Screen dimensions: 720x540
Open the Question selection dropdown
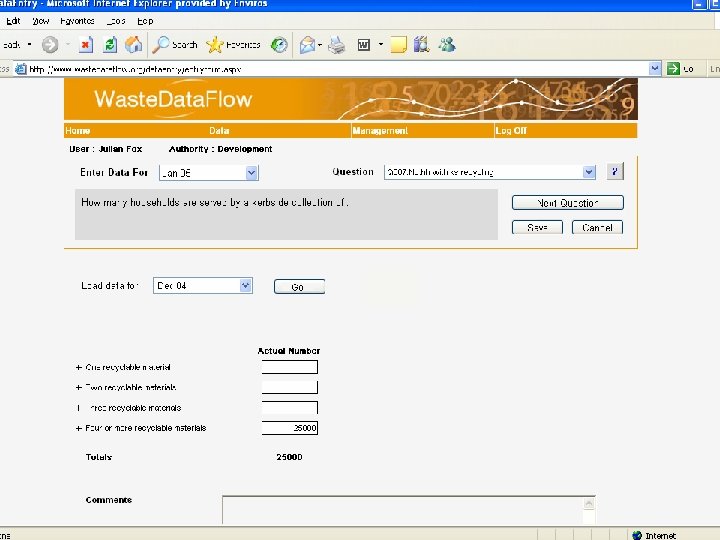click(x=589, y=172)
